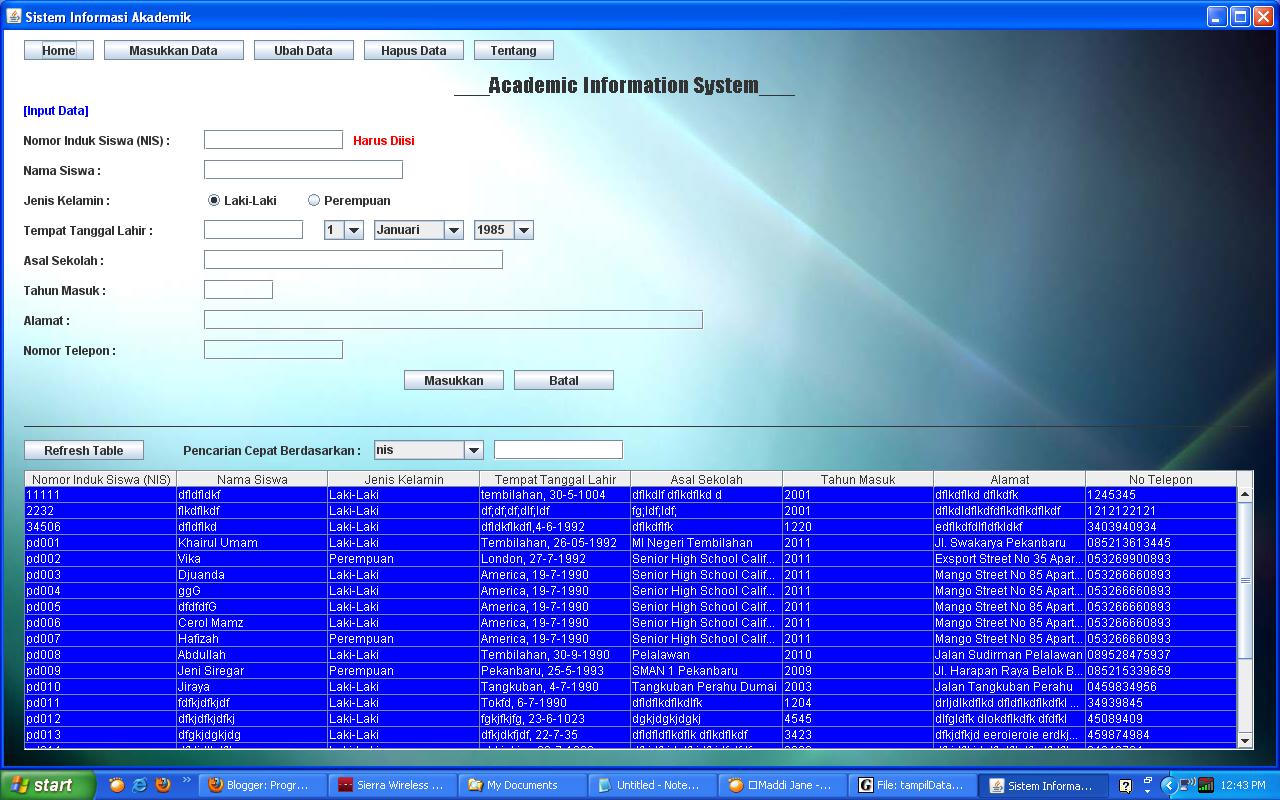This screenshot has height=800, width=1280.
Task: Open the year dropdown showing 1985
Action: click(524, 229)
